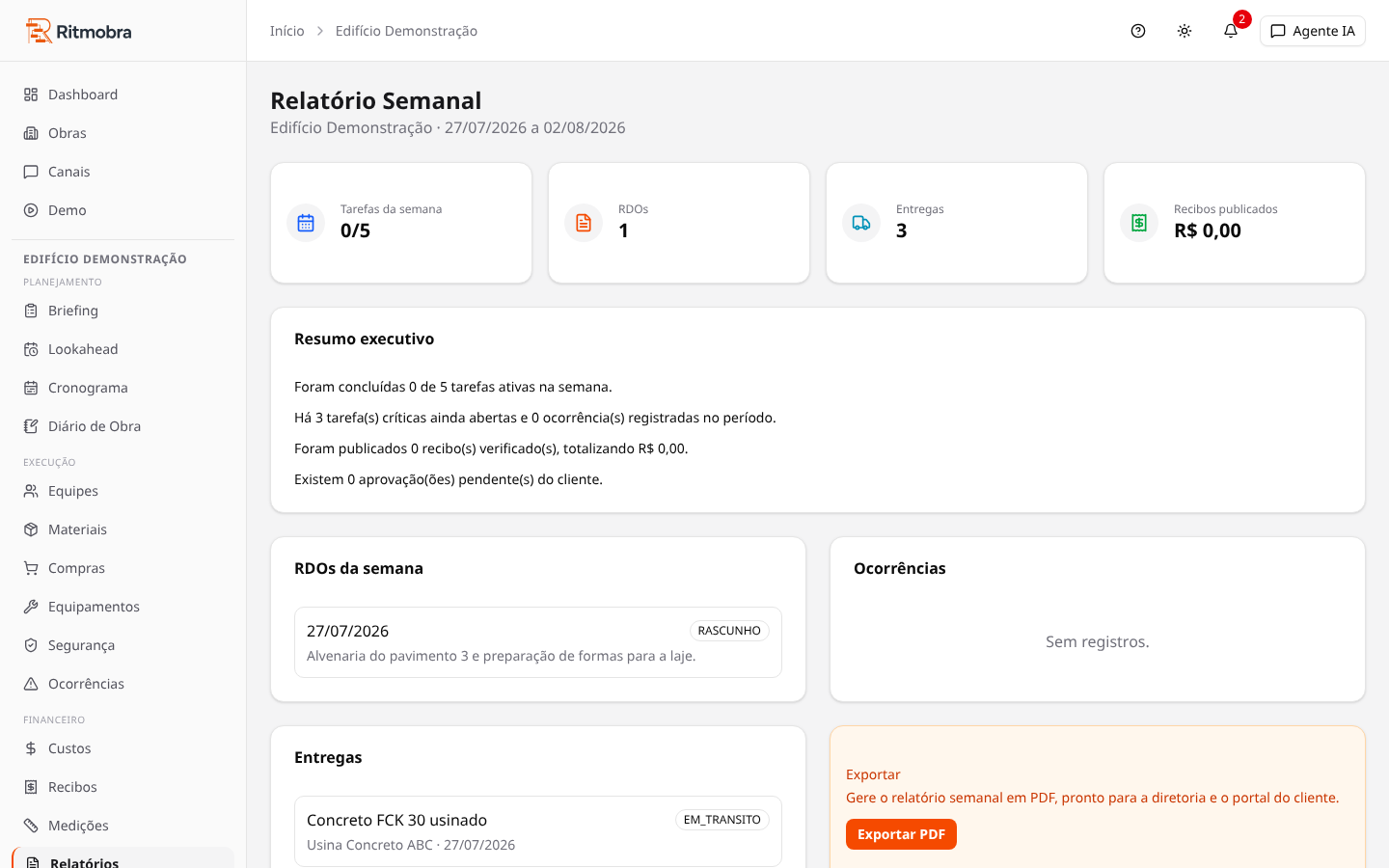Click the Equipes people icon
Image resolution: width=1389 pixels, height=868 pixels.
click(31, 491)
